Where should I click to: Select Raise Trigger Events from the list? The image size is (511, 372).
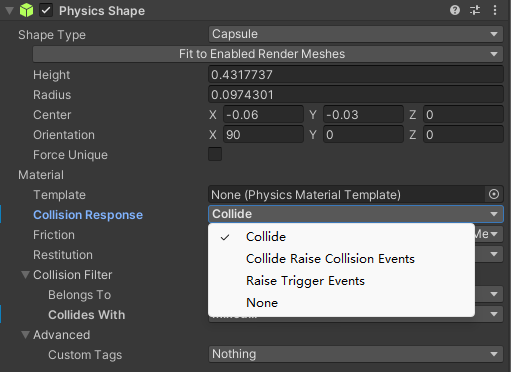point(305,281)
